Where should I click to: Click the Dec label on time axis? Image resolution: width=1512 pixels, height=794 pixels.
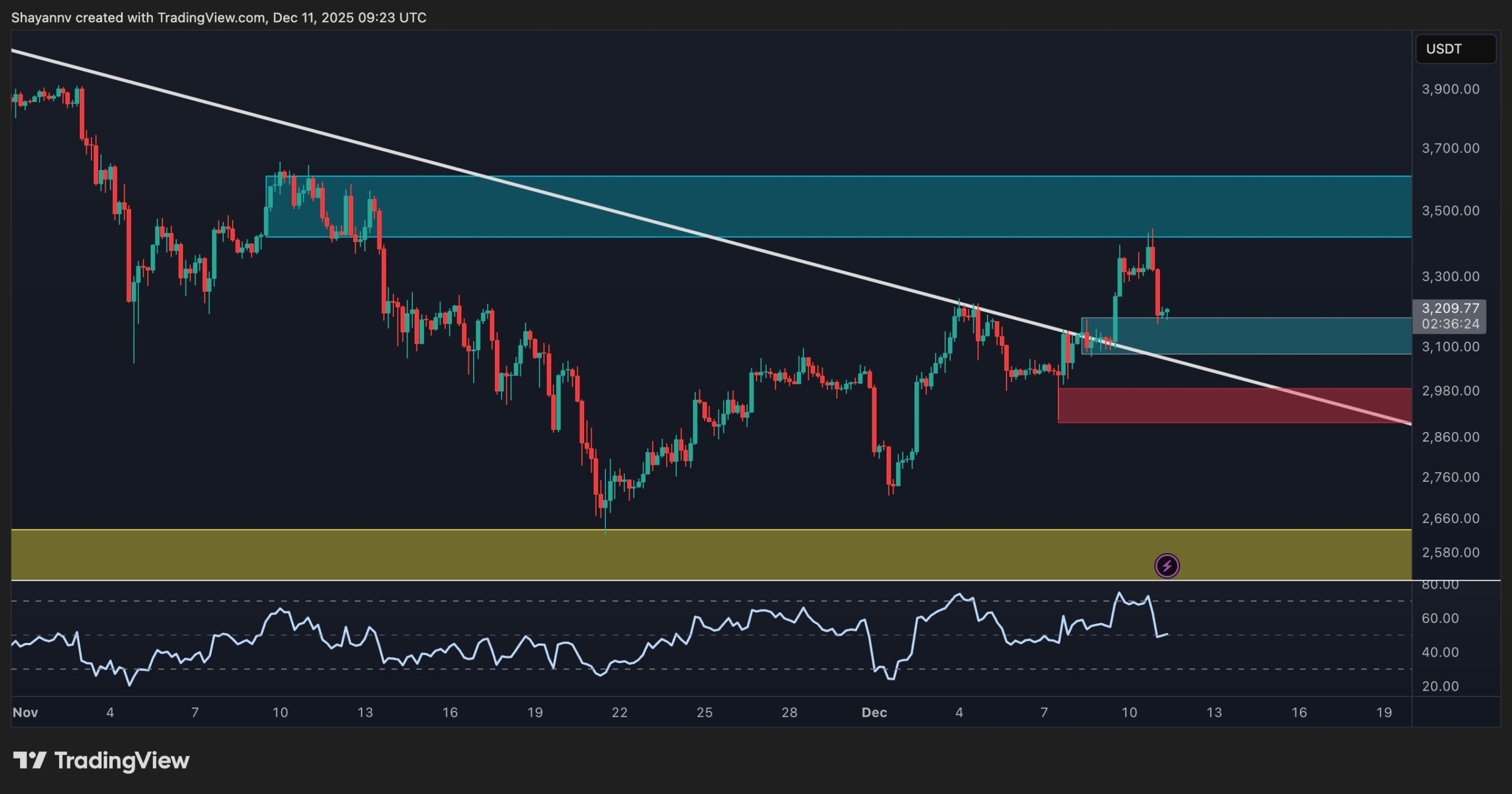pos(874,713)
